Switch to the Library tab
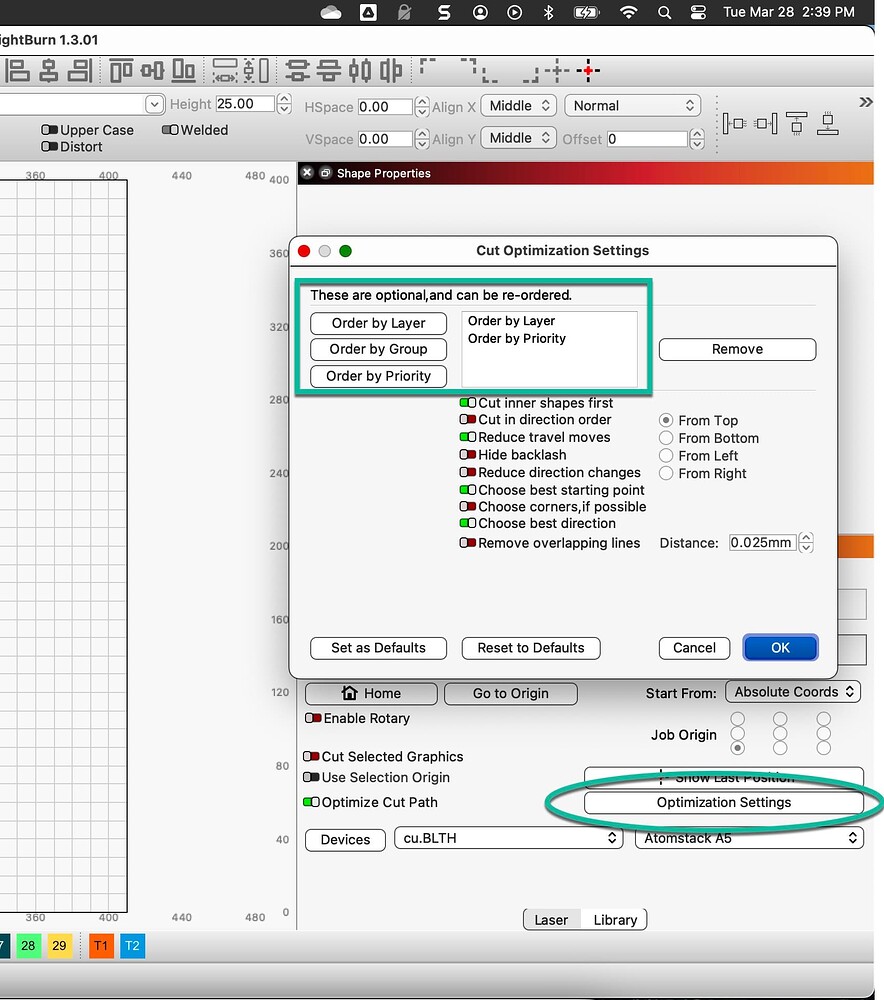The width and height of the screenshot is (884, 1000). pyautogui.click(x=614, y=919)
